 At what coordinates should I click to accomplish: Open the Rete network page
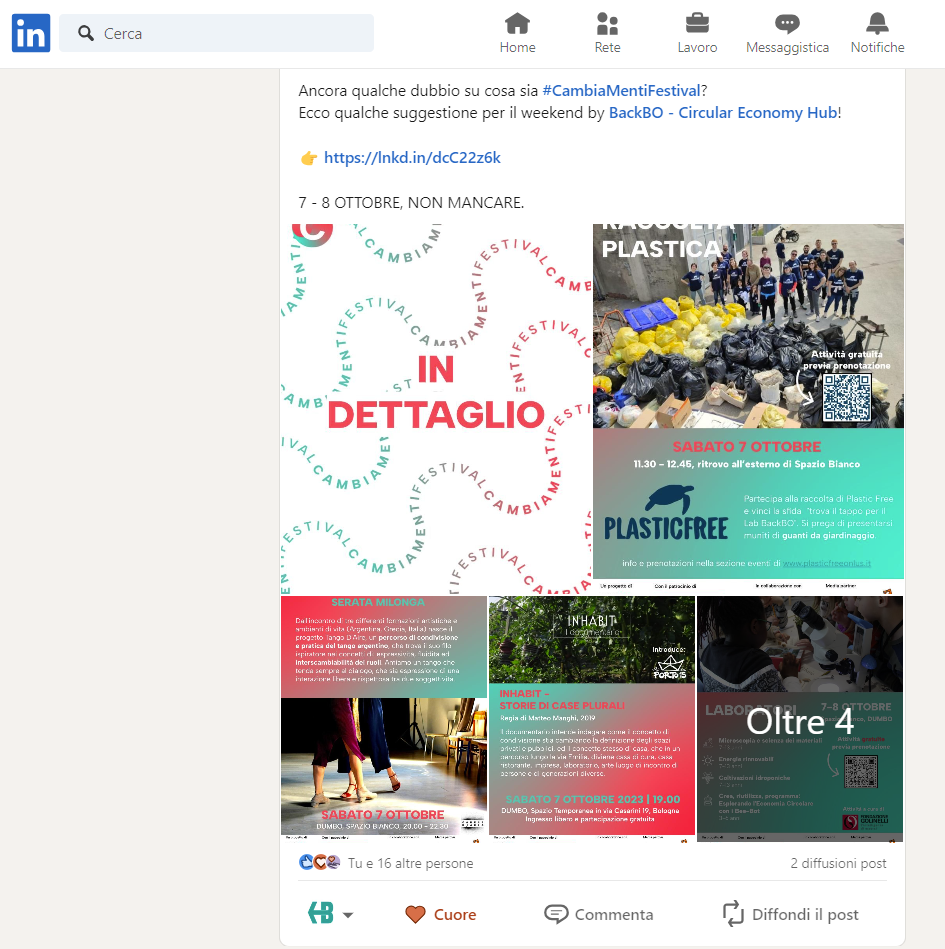click(x=607, y=34)
